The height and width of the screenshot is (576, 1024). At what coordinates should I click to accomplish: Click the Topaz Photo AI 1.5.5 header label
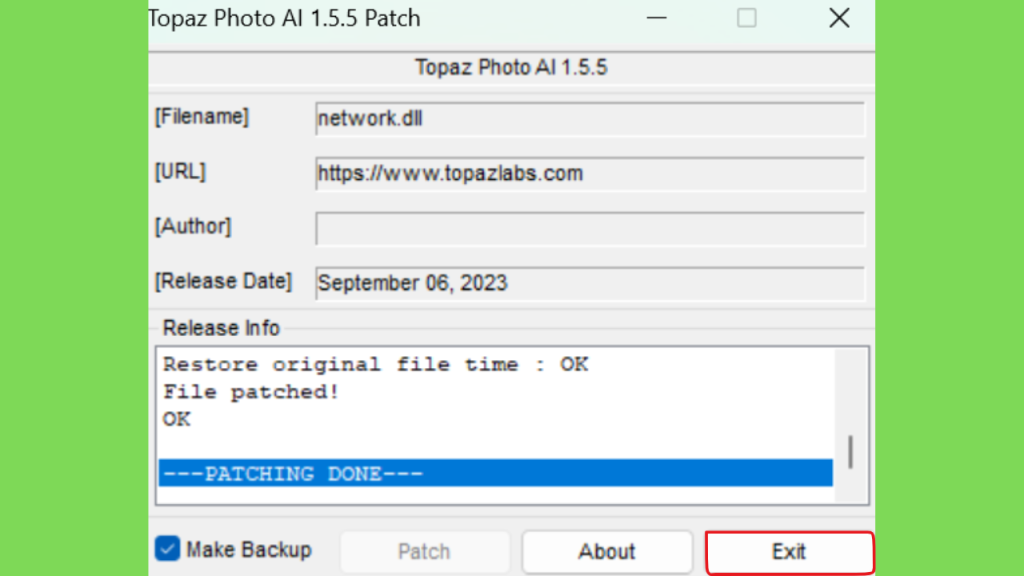point(511,67)
